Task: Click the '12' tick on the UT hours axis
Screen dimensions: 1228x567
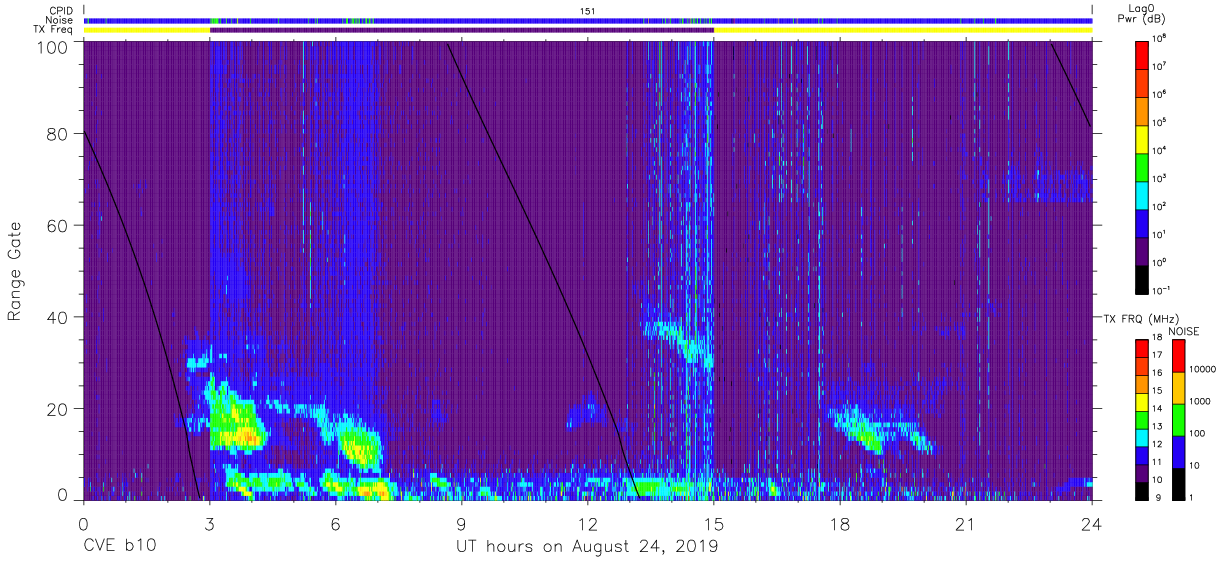Action: point(588,524)
